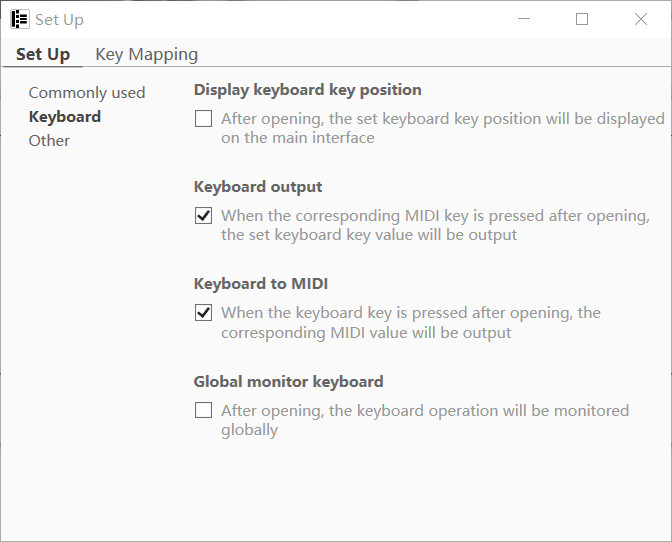Image resolution: width=672 pixels, height=542 pixels.
Task: Click the Set Up title bar text
Action: [x=60, y=20]
